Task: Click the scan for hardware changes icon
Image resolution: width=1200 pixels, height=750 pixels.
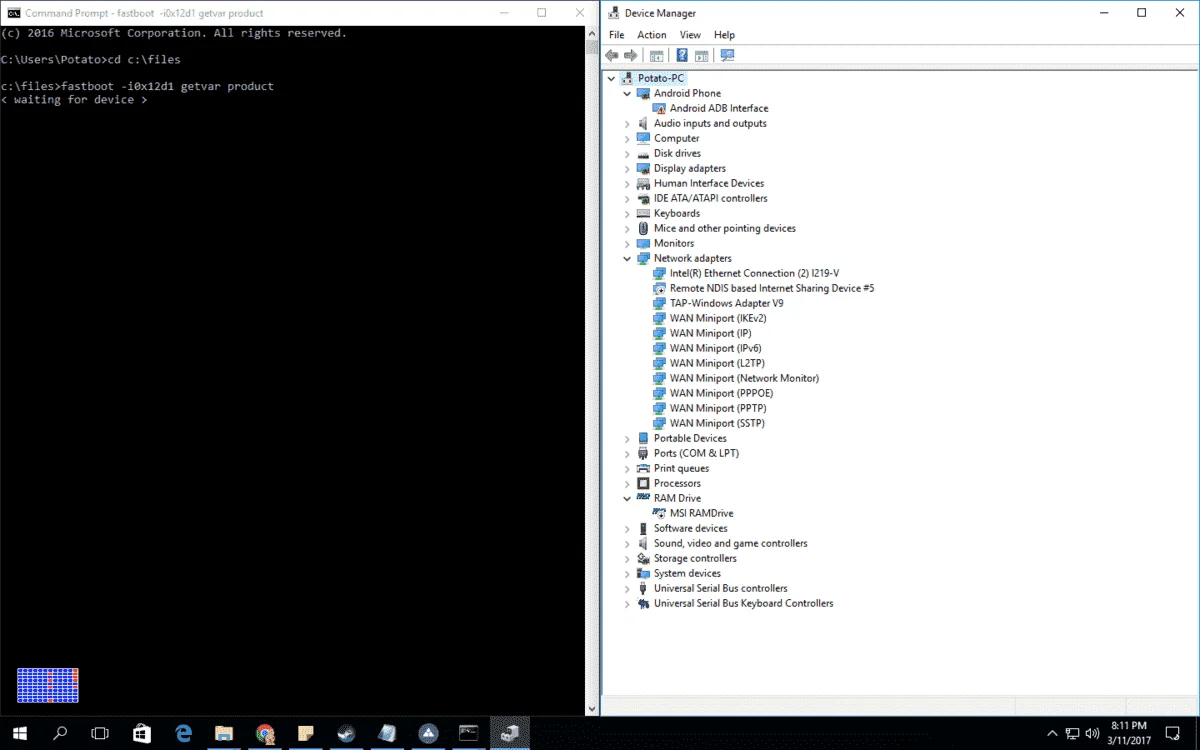Action: pos(727,56)
